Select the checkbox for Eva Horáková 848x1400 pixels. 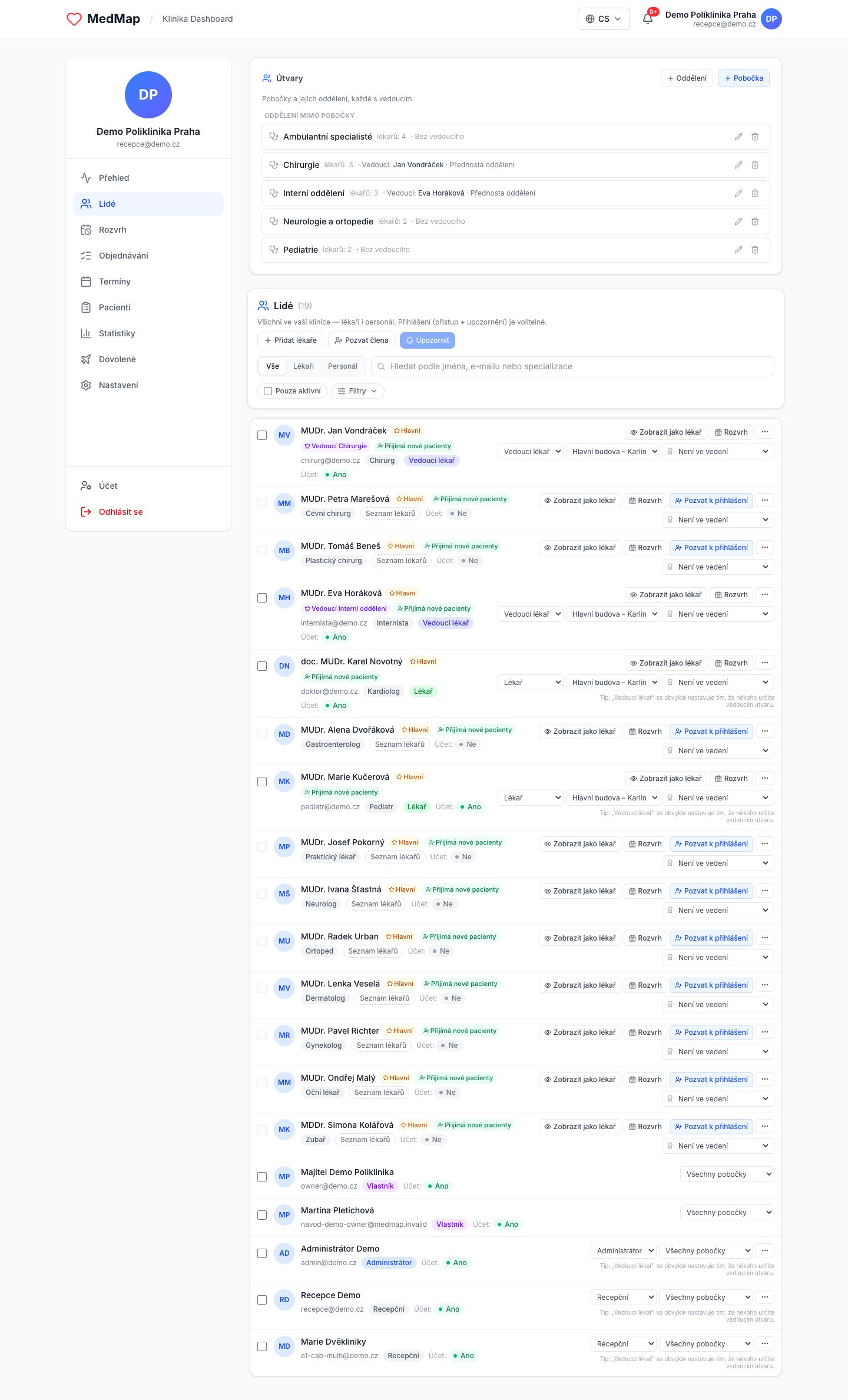262,598
